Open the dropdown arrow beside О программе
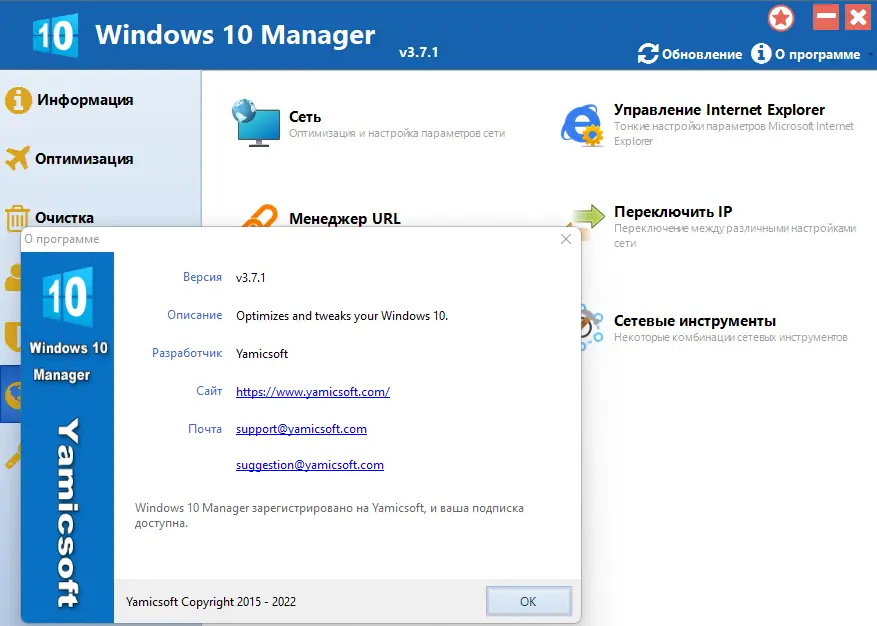The height and width of the screenshot is (626, 877). click(870, 55)
